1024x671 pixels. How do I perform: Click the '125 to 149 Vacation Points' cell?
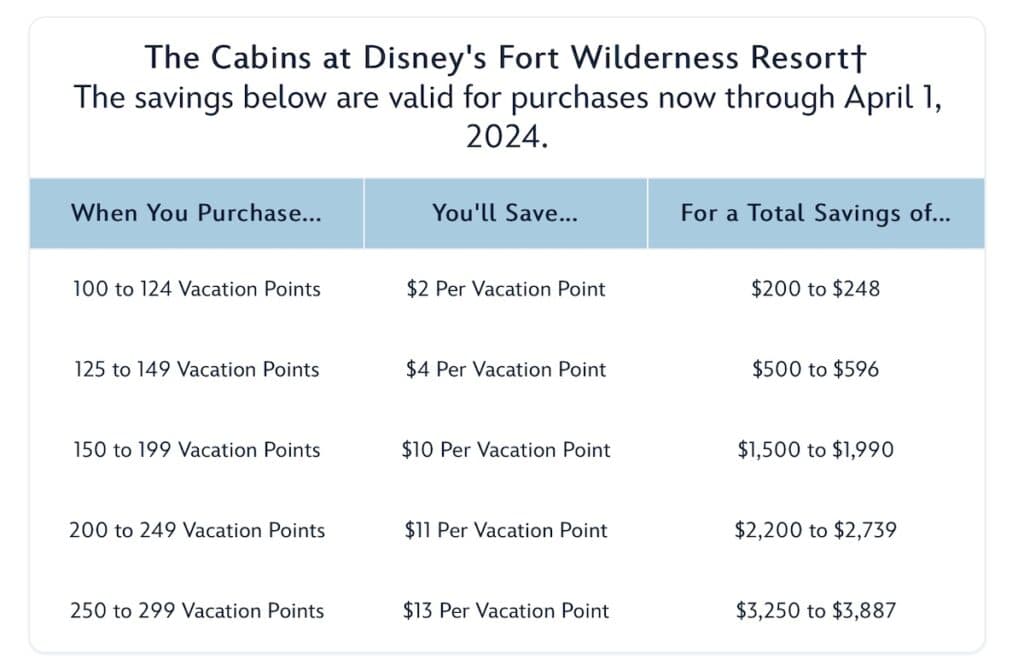coord(197,369)
